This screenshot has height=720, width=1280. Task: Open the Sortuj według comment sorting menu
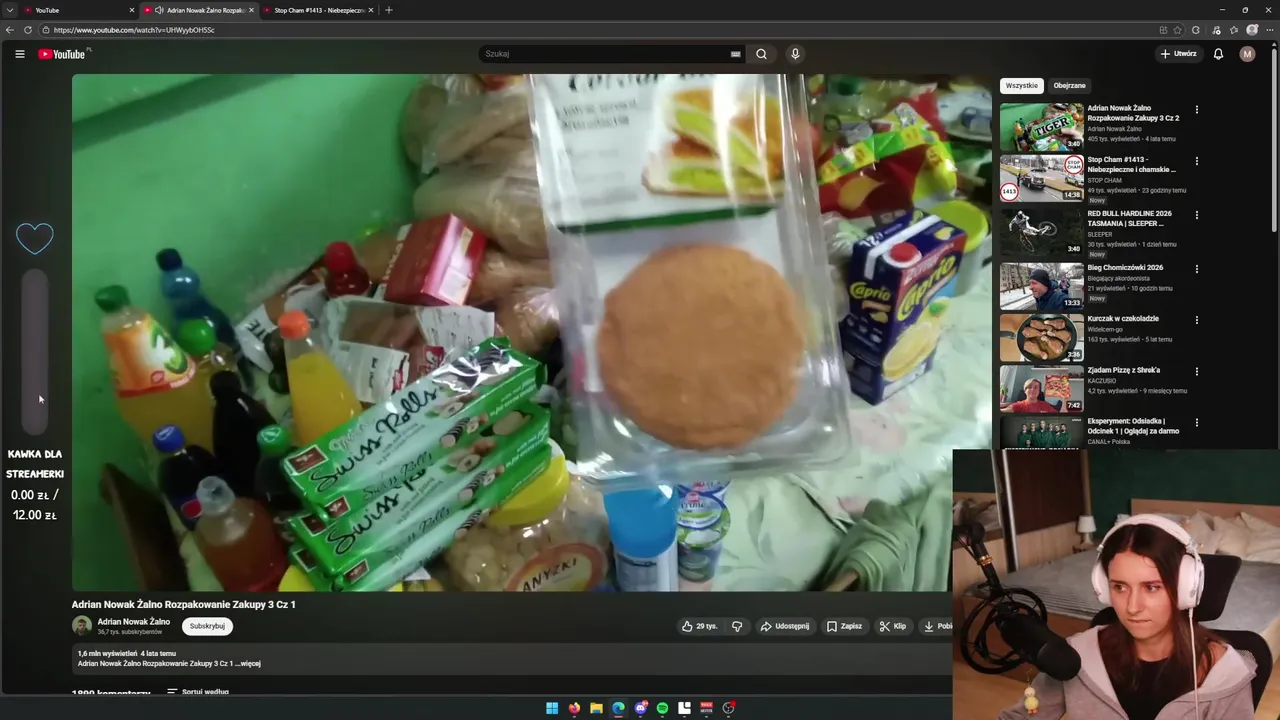198,692
